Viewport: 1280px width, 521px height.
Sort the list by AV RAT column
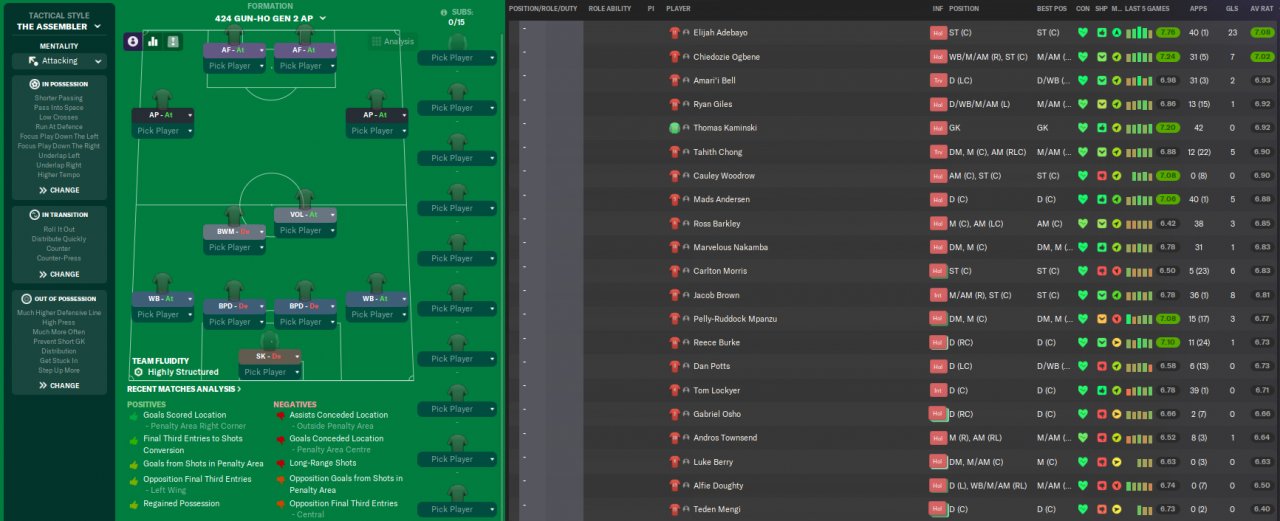click(x=1261, y=8)
